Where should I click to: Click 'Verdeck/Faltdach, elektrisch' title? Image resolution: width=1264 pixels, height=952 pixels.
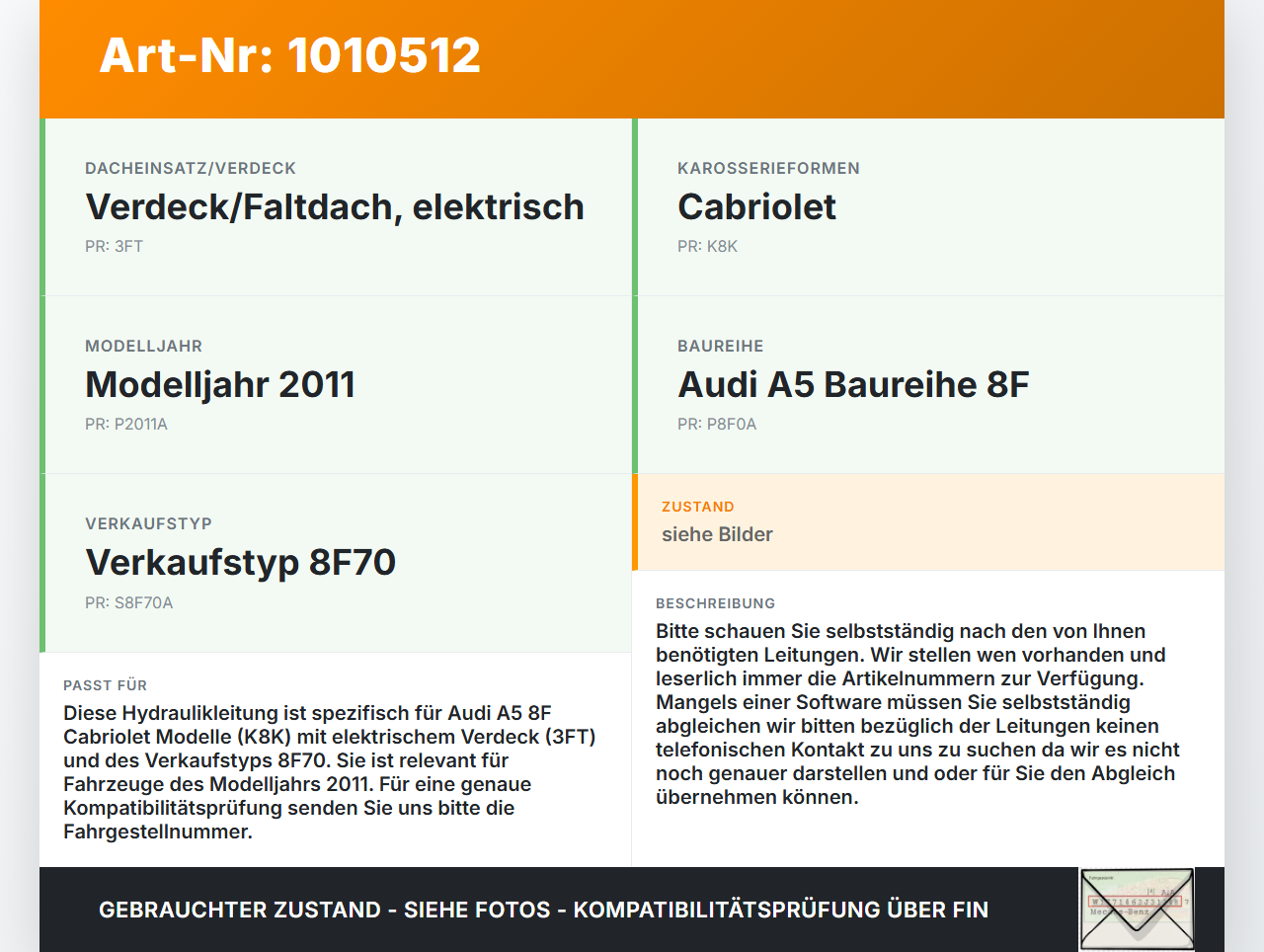coord(335,206)
